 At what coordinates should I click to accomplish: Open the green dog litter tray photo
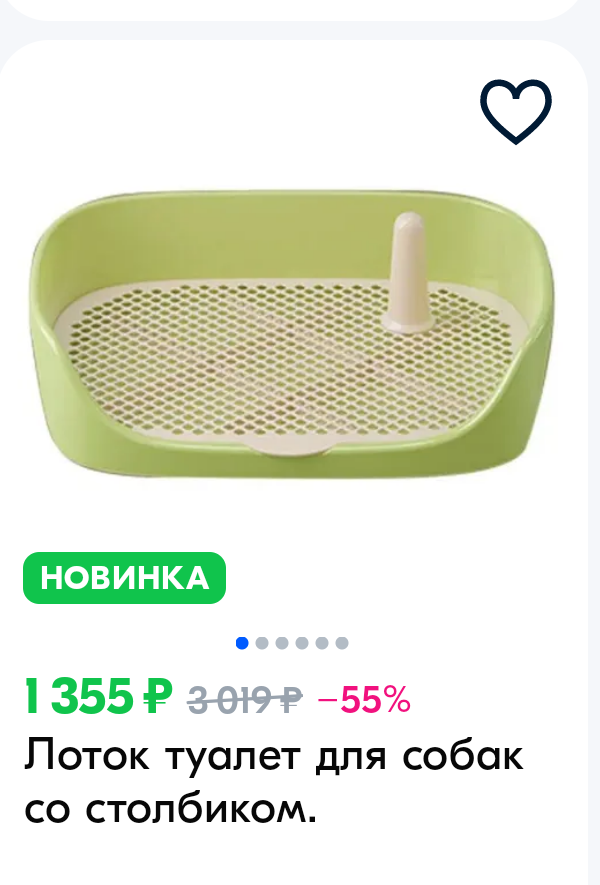point(292,334)
